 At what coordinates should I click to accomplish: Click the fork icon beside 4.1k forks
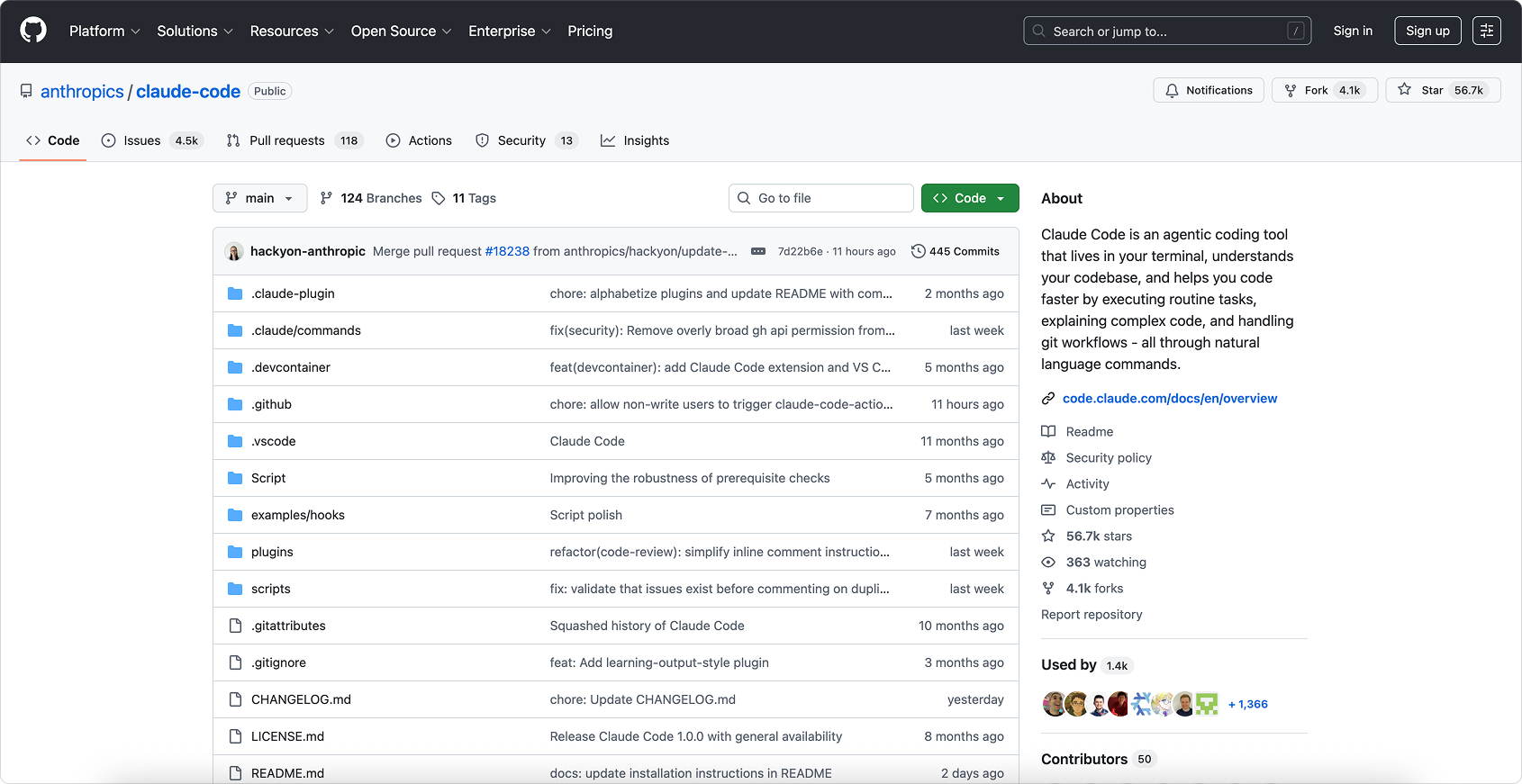pos(1048,588)
